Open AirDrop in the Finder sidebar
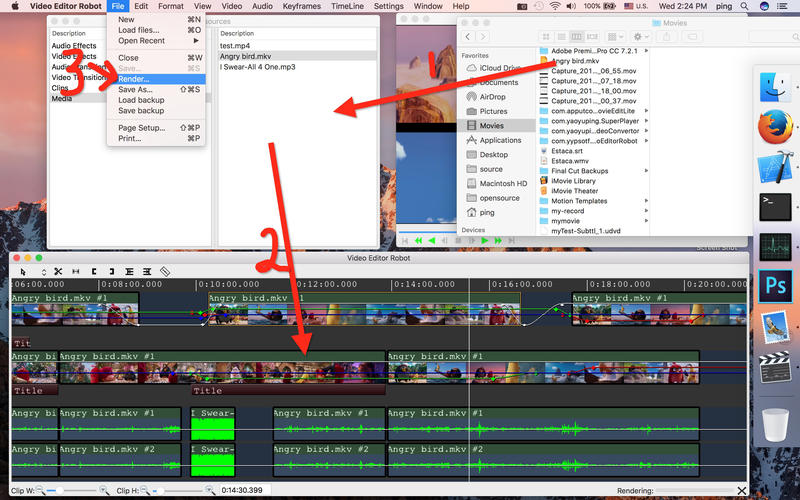Screen dimensions: 800x500 pyautogui.click(x=492, y=96)
